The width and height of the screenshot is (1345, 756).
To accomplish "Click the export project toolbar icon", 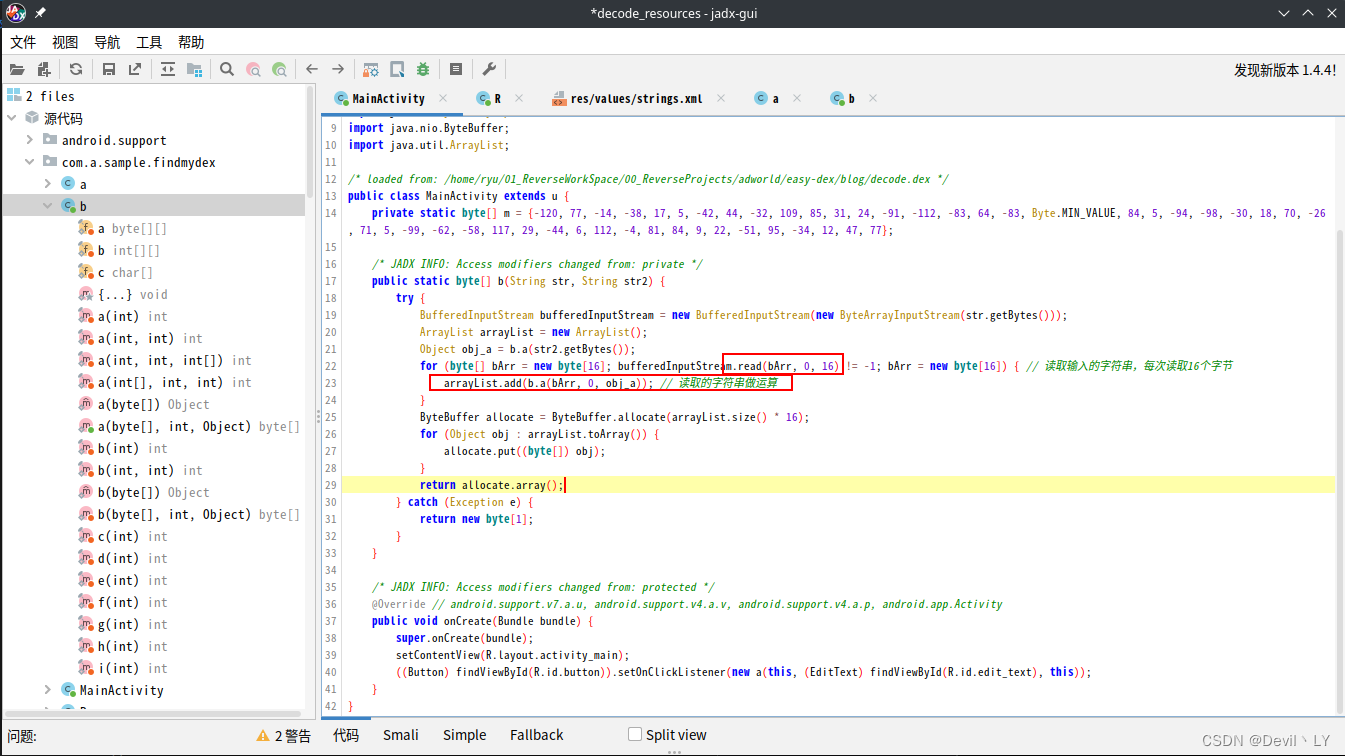I will click(135, 69).
